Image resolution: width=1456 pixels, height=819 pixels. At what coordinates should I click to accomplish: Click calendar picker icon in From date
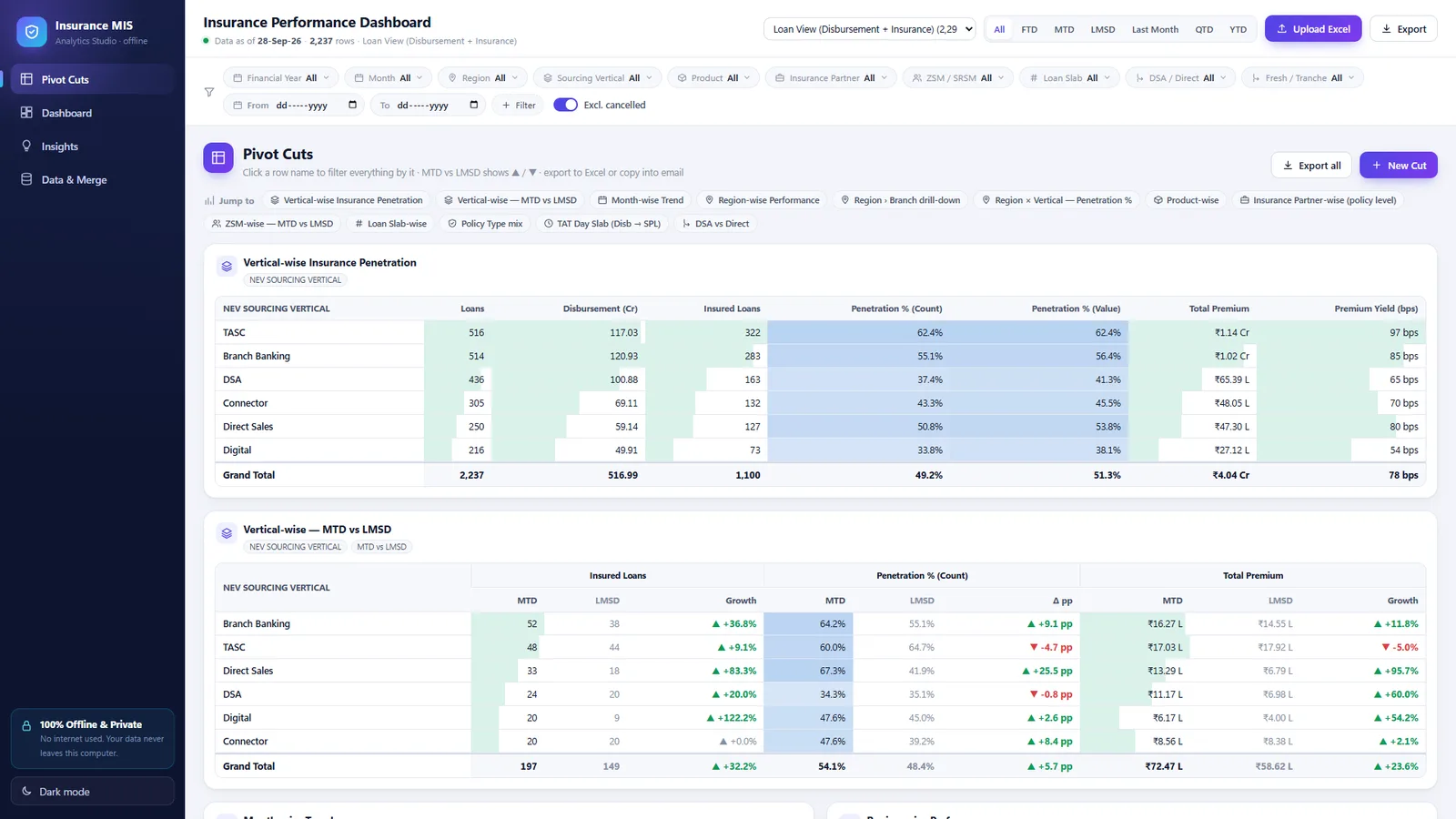[352, 105]
